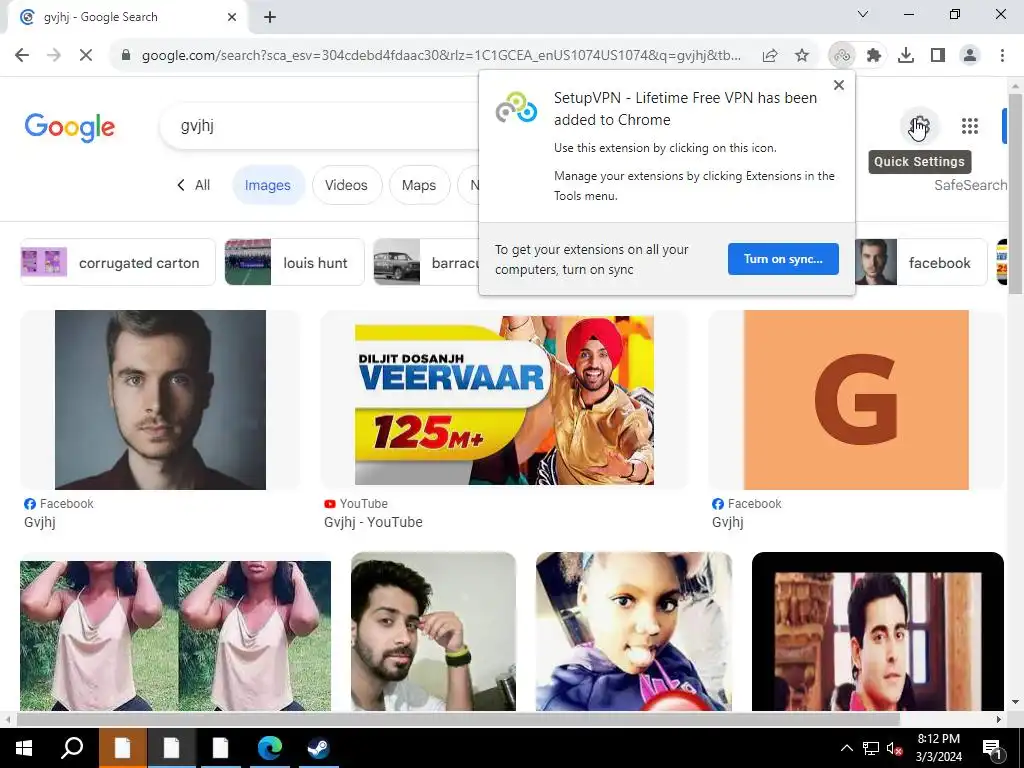Open Steam from the taskbar

318,748
